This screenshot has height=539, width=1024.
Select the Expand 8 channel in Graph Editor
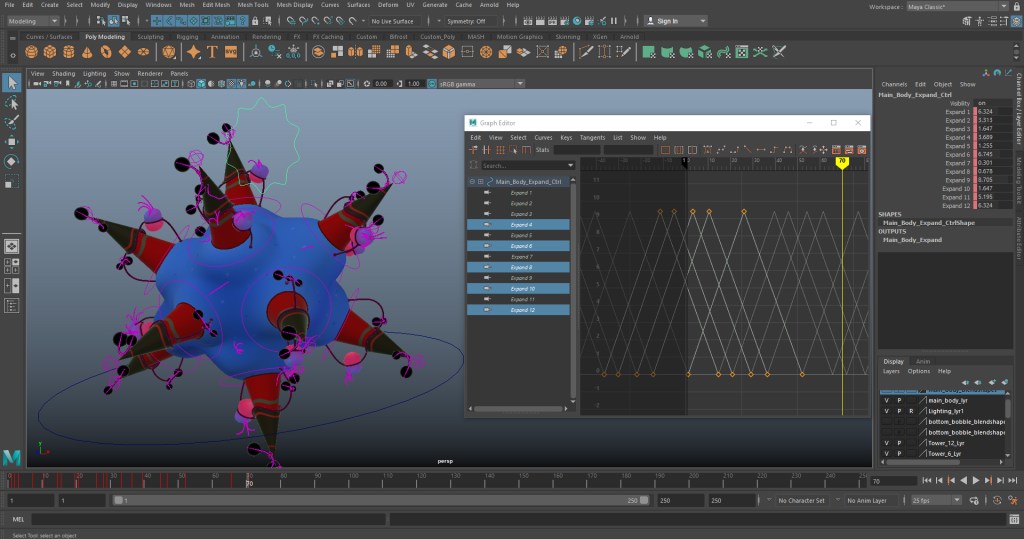pos(521,267)
